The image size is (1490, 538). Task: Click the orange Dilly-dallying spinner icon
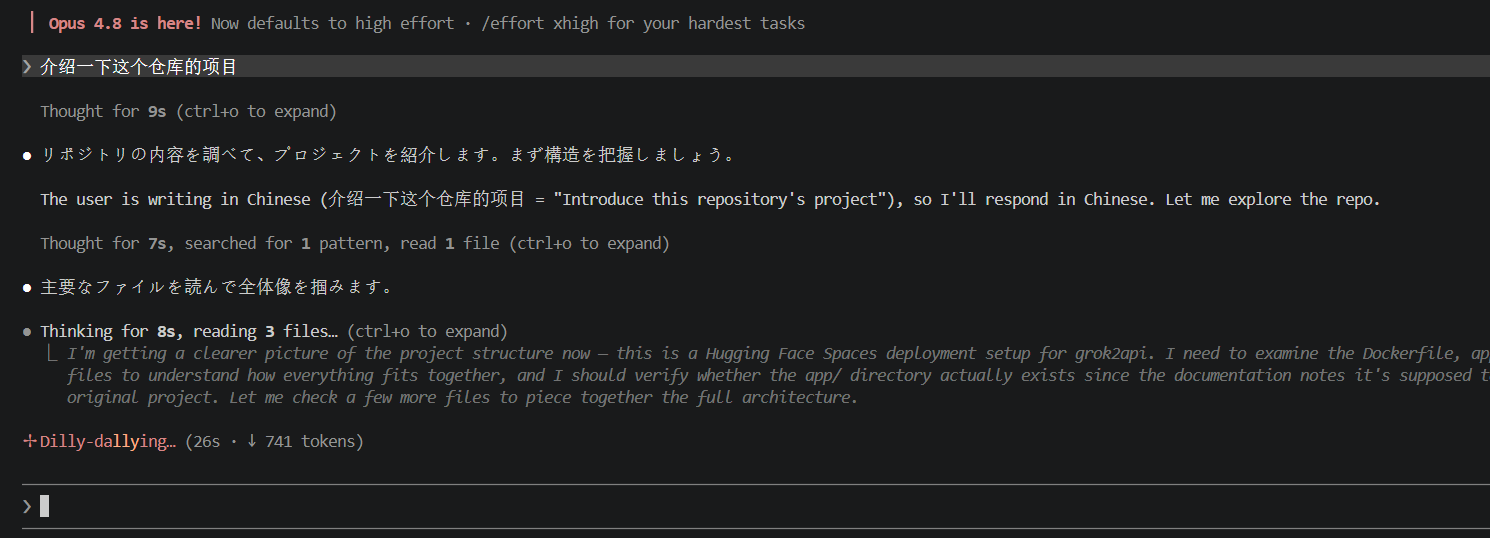click(29, 441)
